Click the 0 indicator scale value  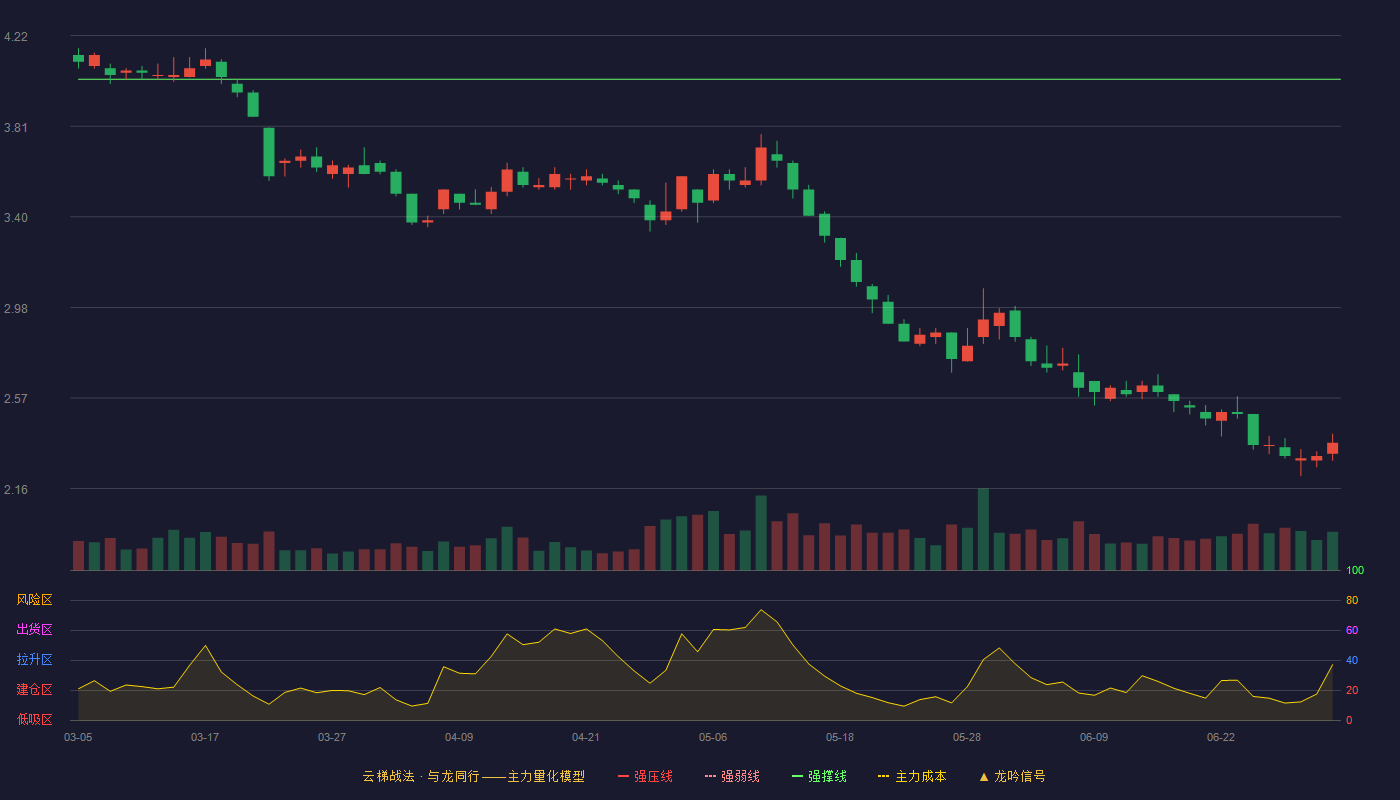(x=1349, y=721)
